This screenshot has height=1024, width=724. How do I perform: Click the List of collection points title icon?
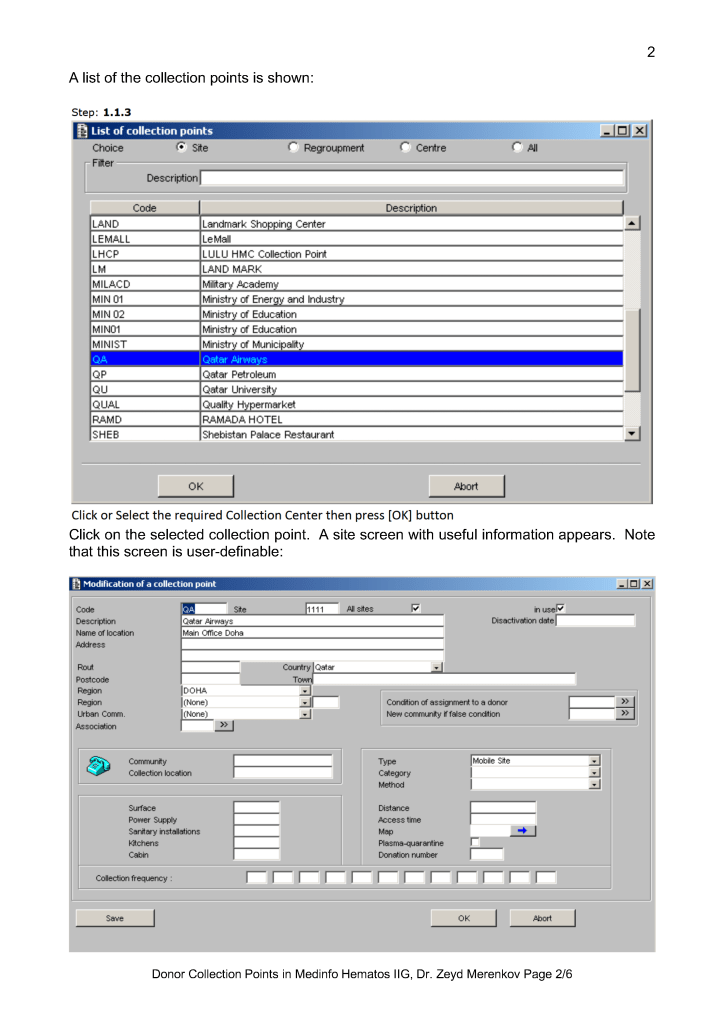tap(81, 131)
